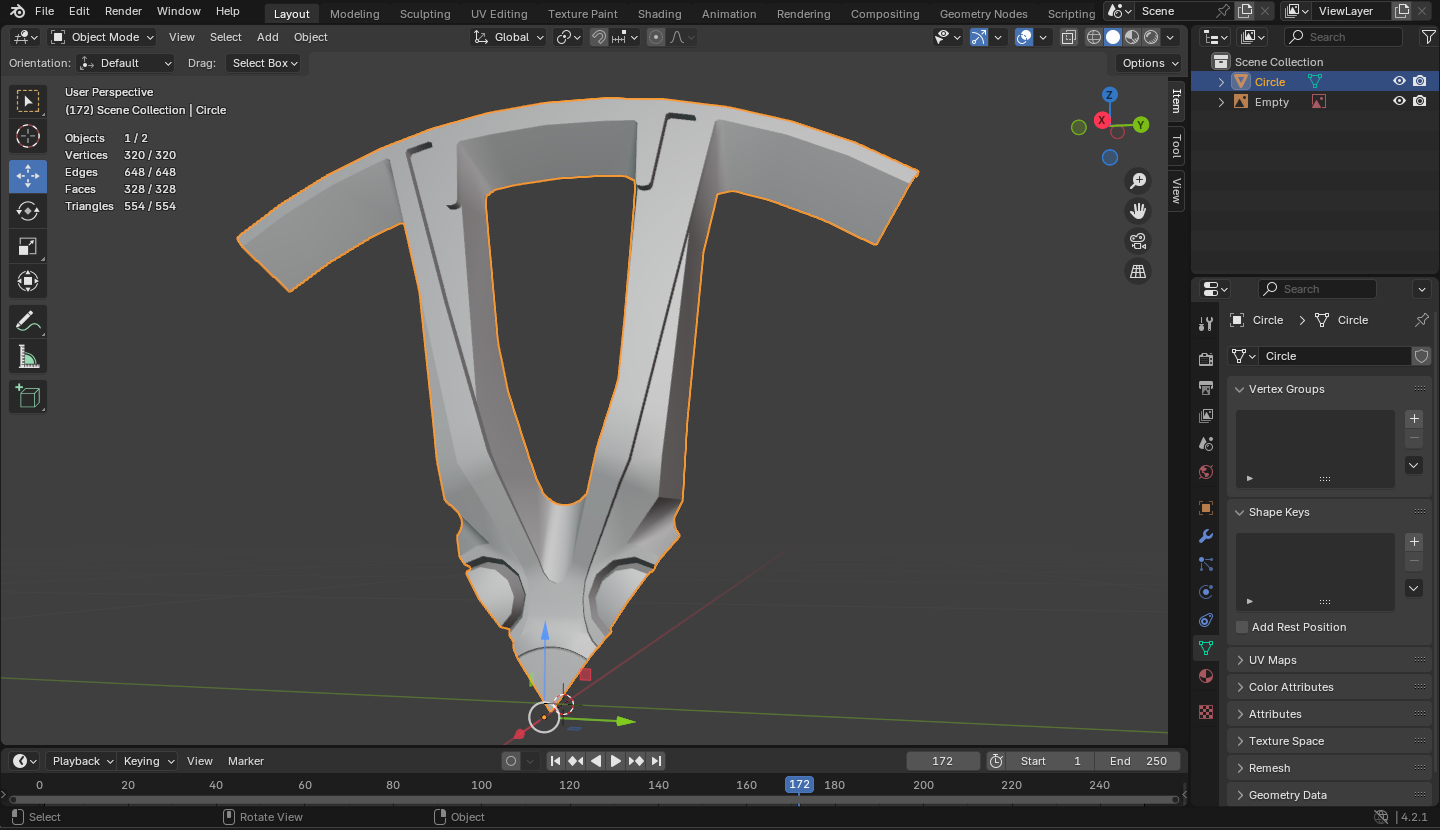The width and height of the screenshot is (1440, 830).
Task: Disable the Circle object in renders
Action: click(1420, 82)
